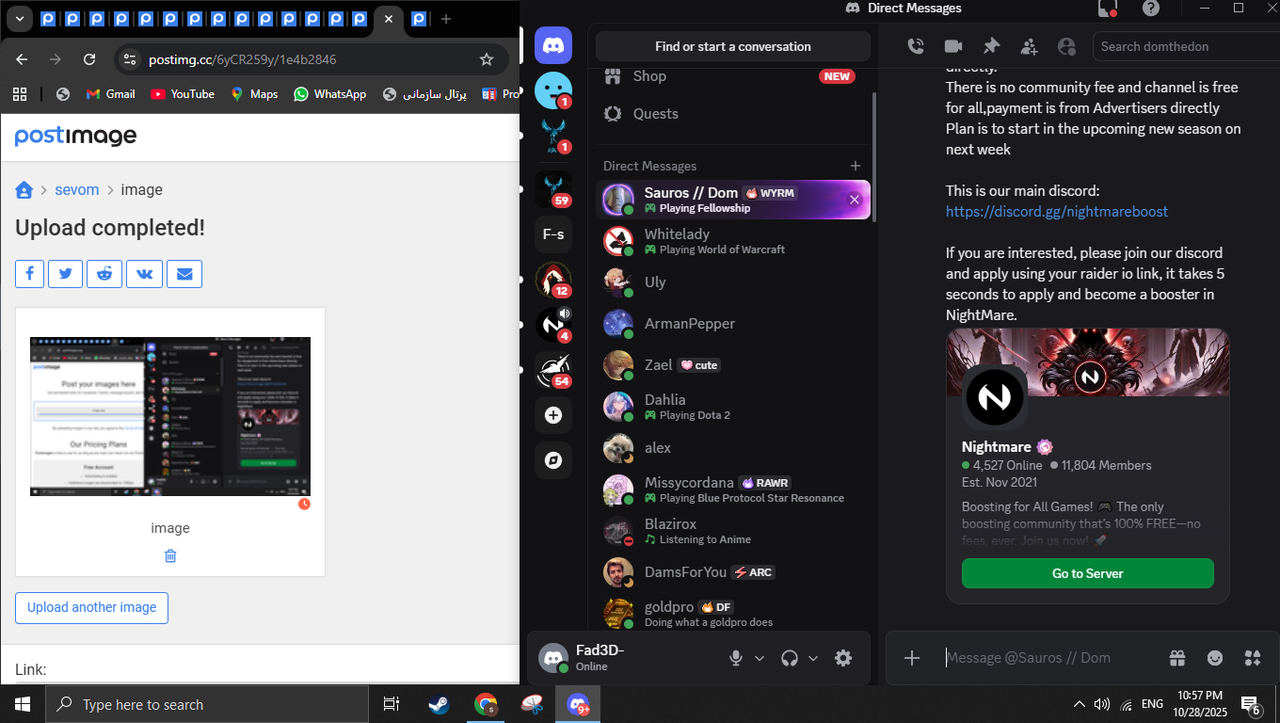This screenshot has width=1280, height=723.
Task: Expand microphone input options chevron
Action: click(x=759, y=658)
